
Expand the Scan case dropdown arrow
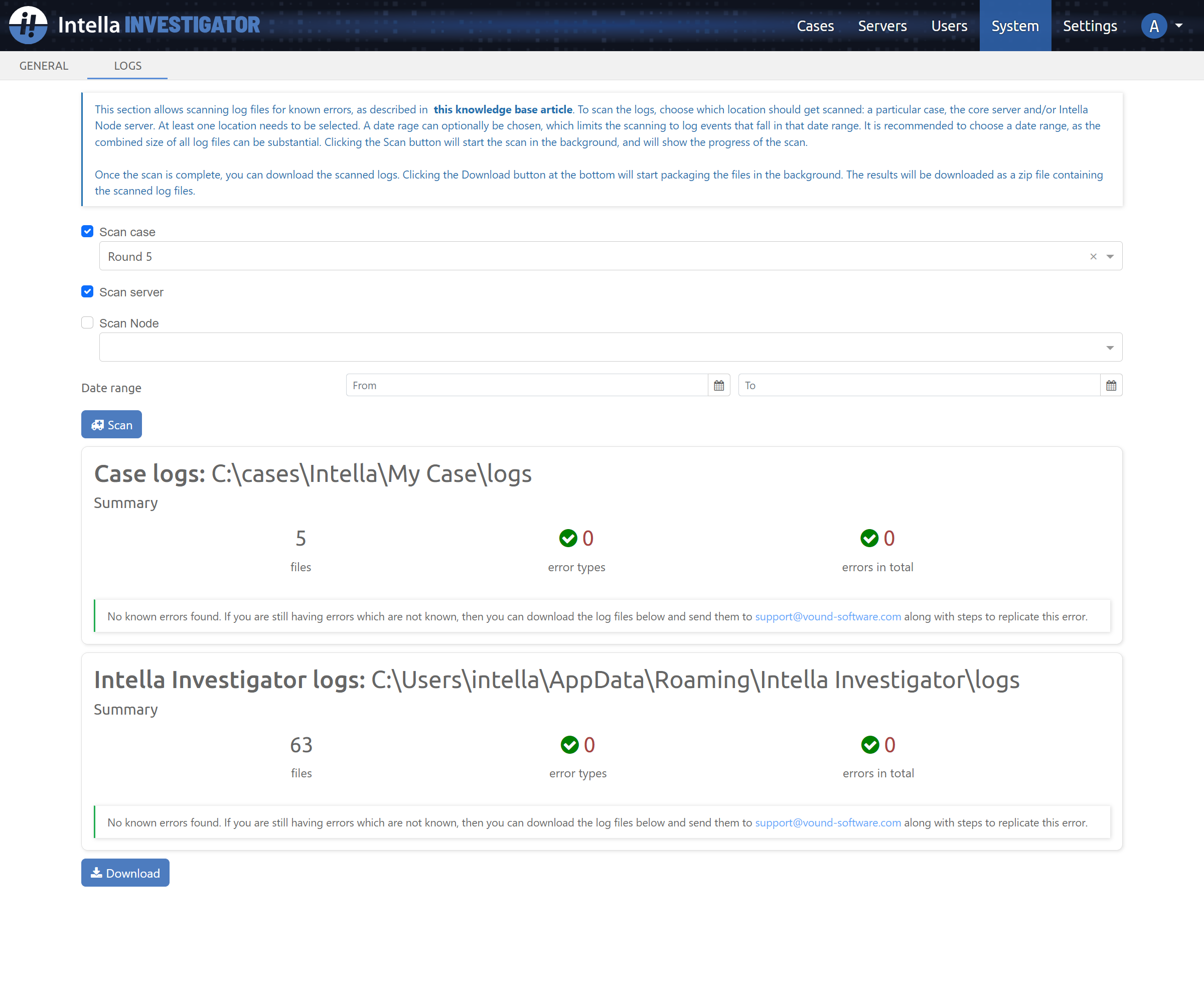(1110, 257)
